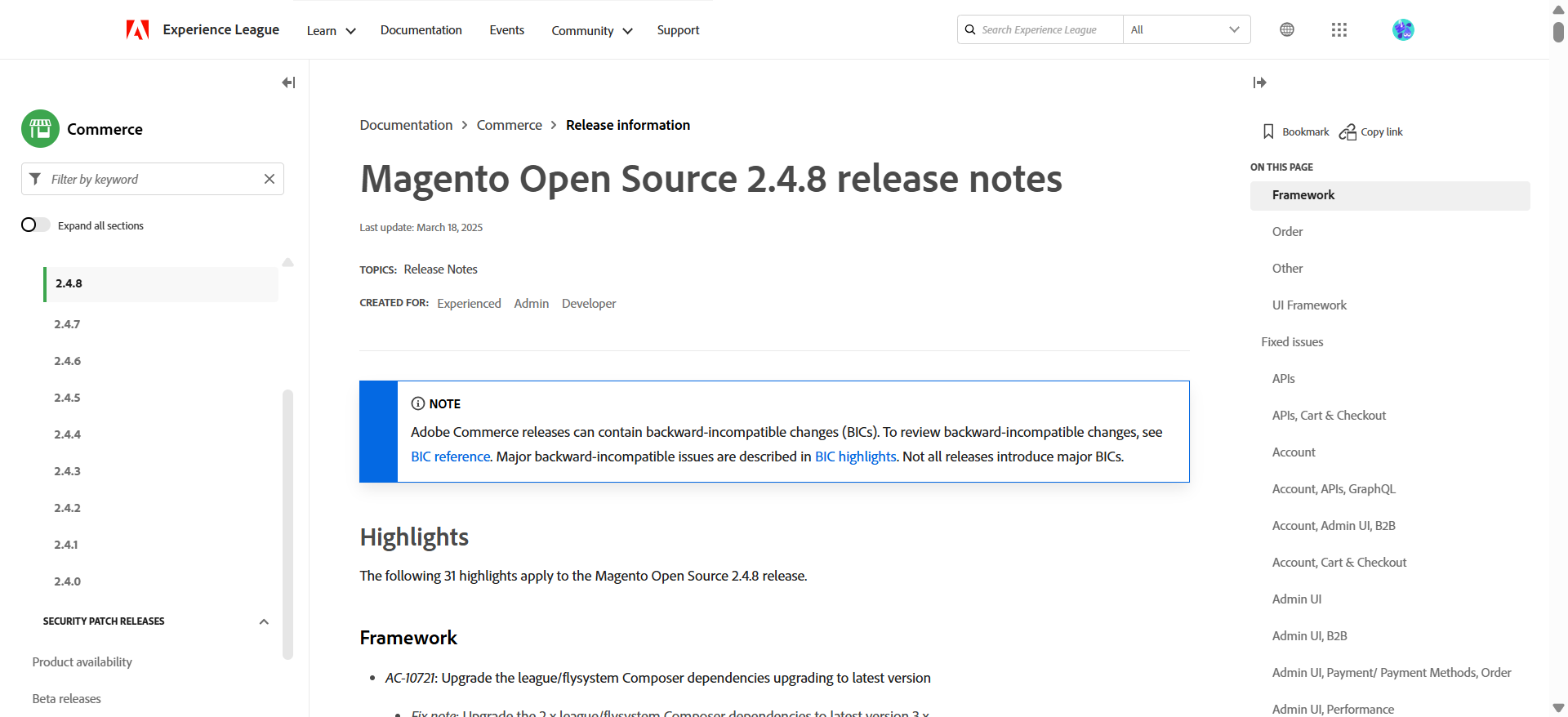This screenshot has width=1568, height=717.
Task: Jump to Fixed issues section
Action: [1292, 342]
